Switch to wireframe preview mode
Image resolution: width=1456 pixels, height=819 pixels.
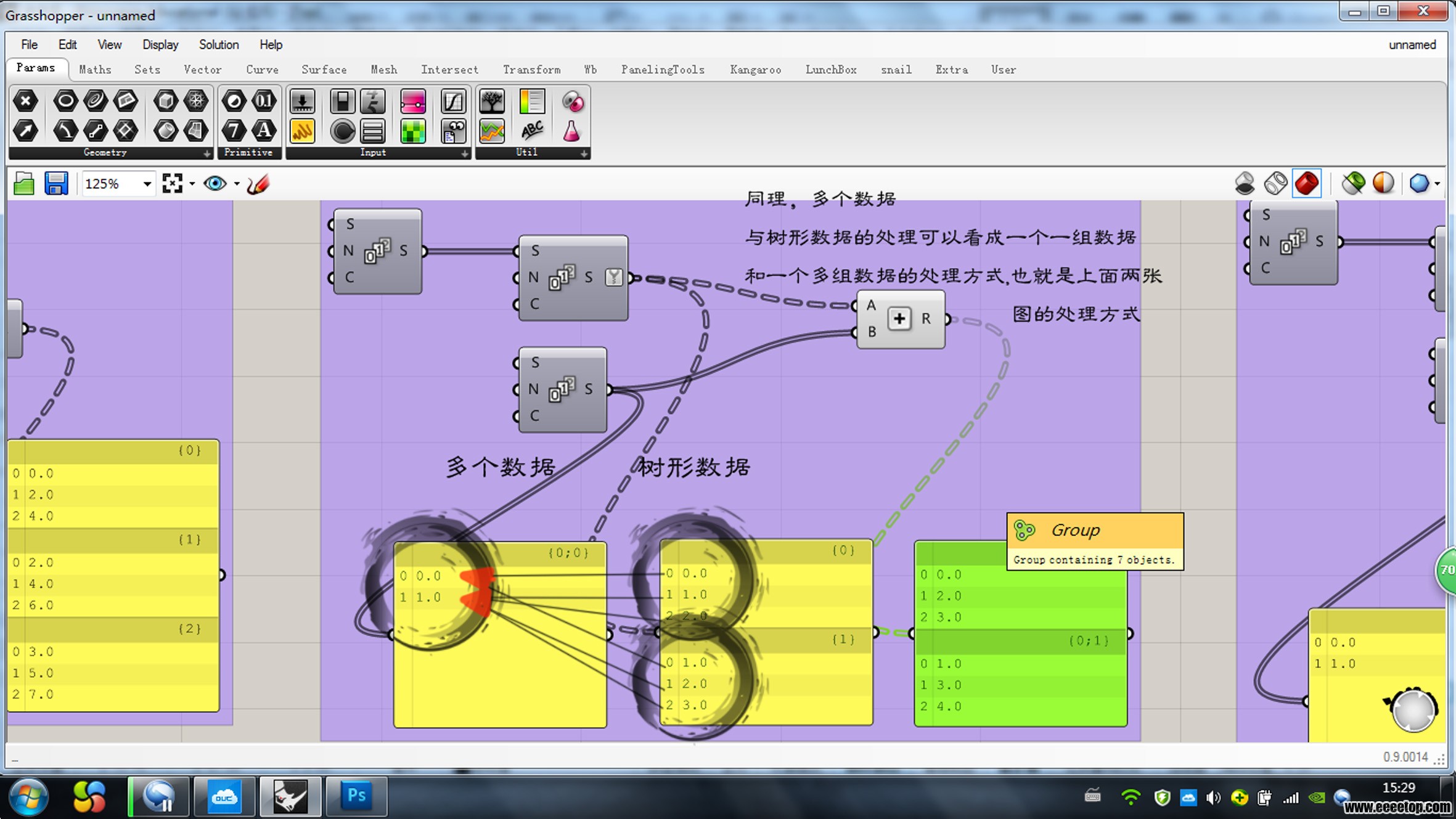pyautogui.click(x=1275, y=184)
